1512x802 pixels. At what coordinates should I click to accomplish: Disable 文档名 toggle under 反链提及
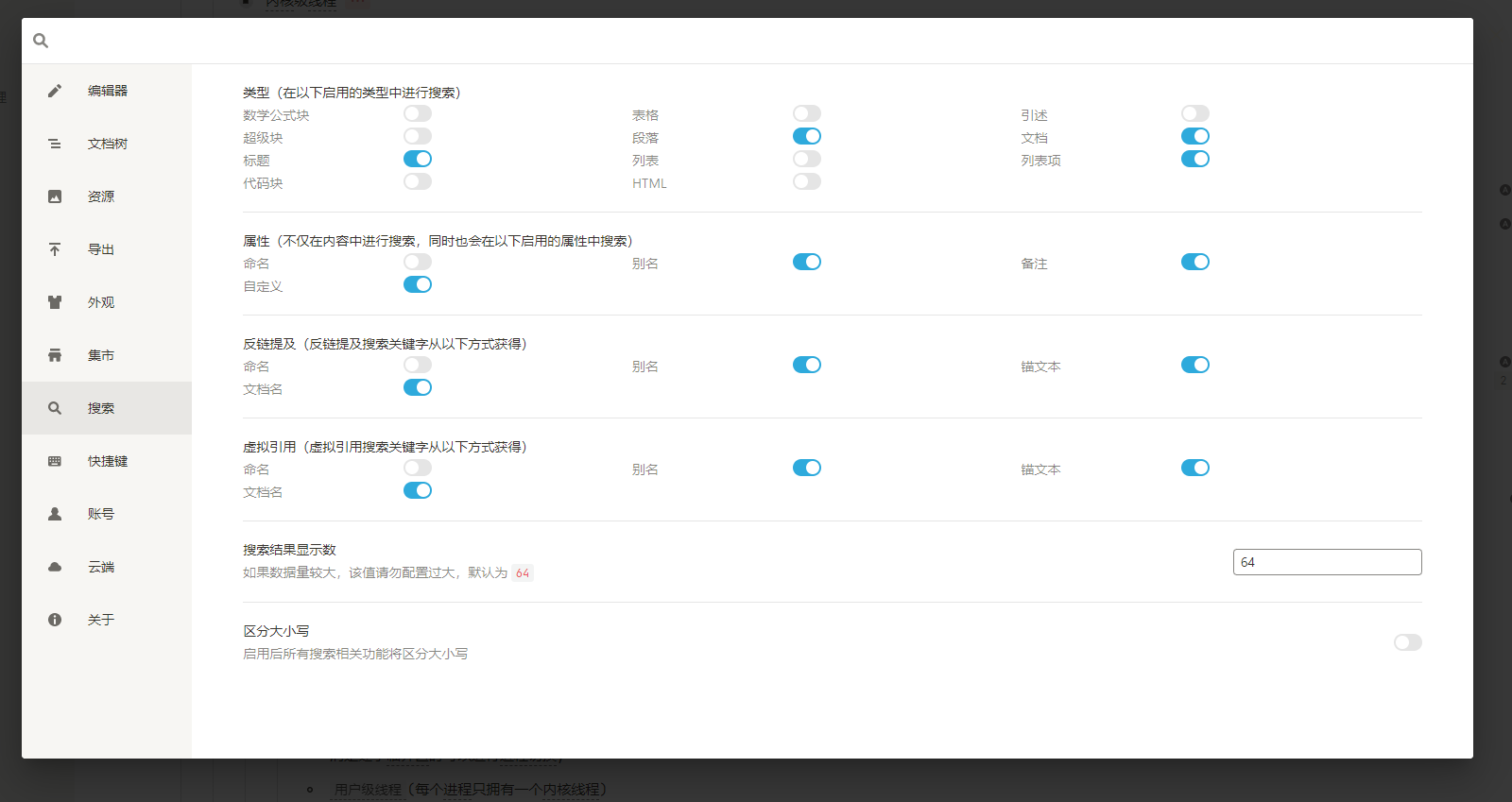[418, 387]
